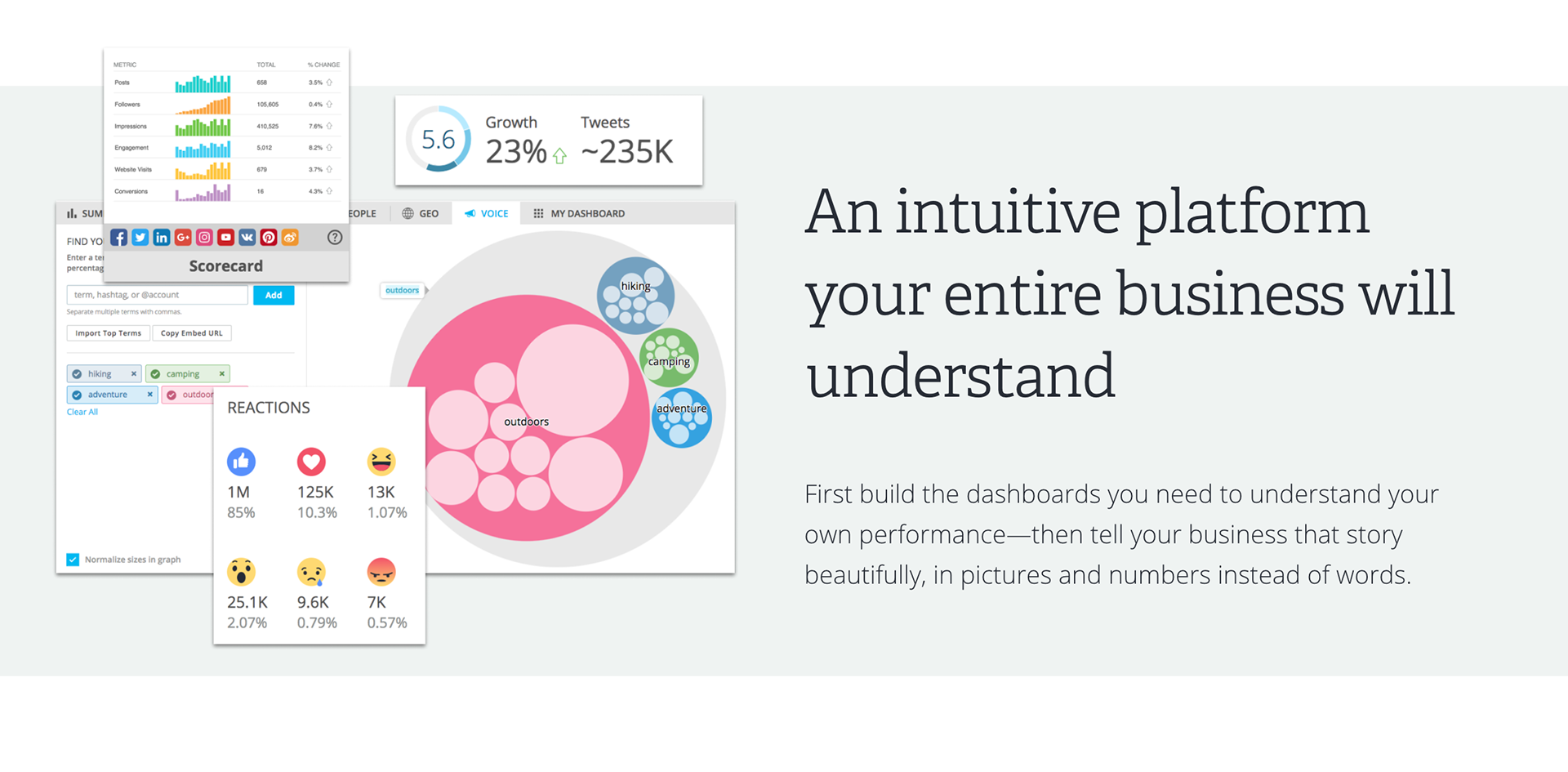Open the Scorecard help question-mark icon

pyautogui.click(x=335, y=238)
